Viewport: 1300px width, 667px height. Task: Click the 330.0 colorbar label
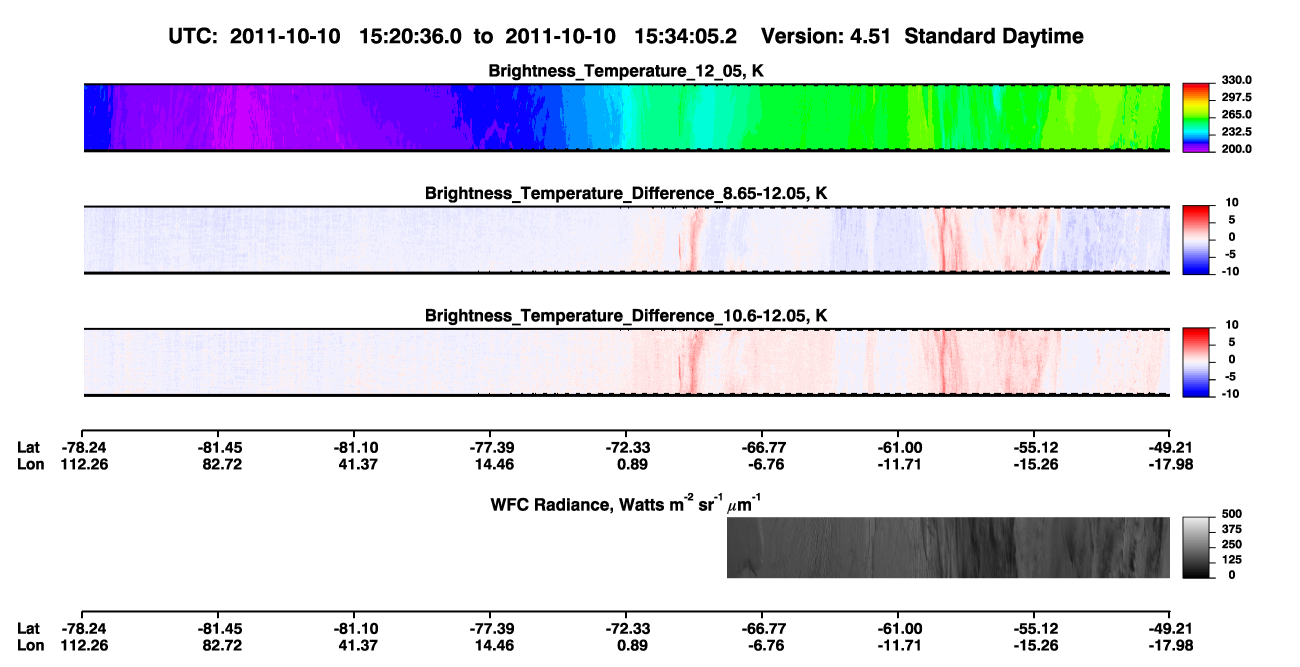coord(1236,81)
